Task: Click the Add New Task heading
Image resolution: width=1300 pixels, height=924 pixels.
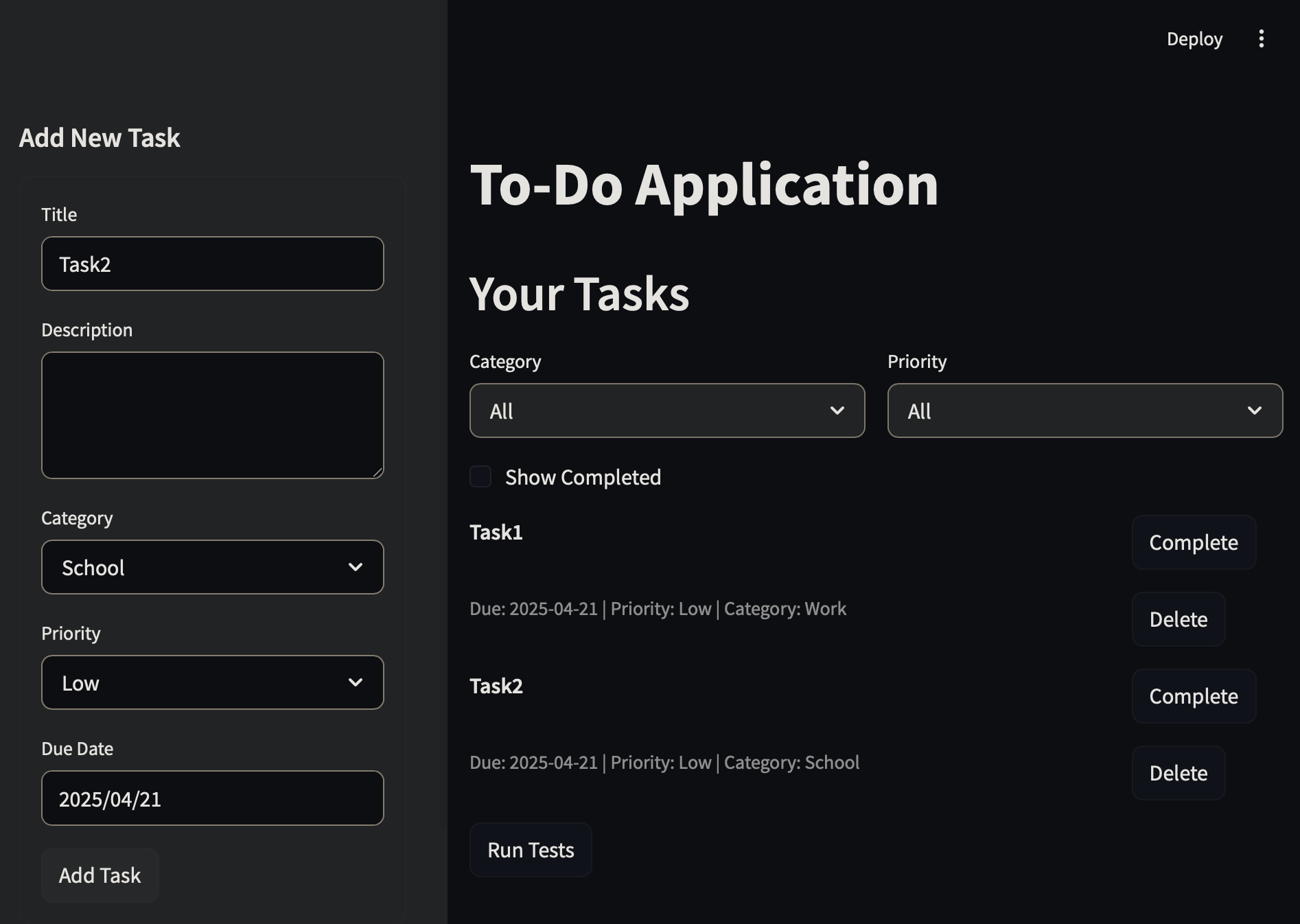Action: (100, 138)
